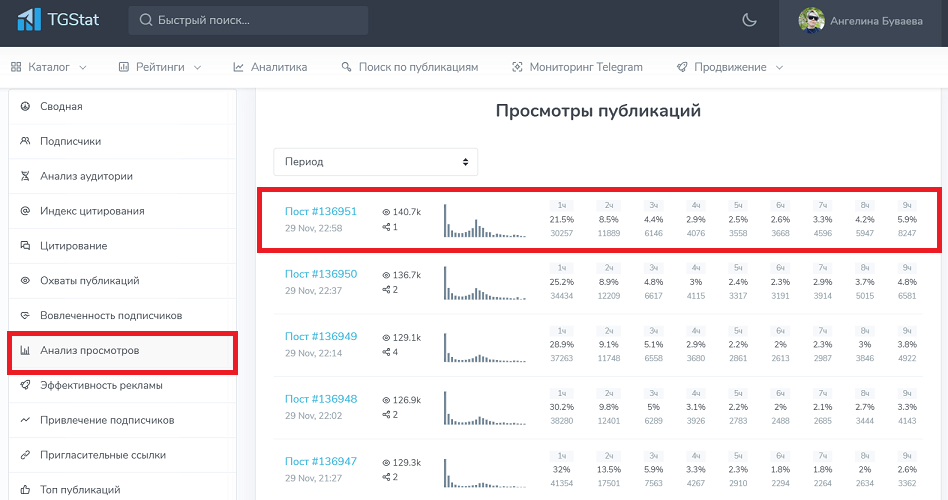The height and width of the screenshot is (500, 948).
Task: Click the TGStat logo icon
Action: pyautogui.click(x=28, y=20)
